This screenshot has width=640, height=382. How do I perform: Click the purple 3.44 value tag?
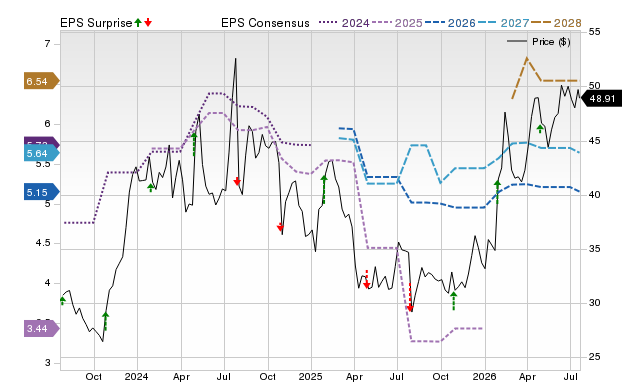41,329
